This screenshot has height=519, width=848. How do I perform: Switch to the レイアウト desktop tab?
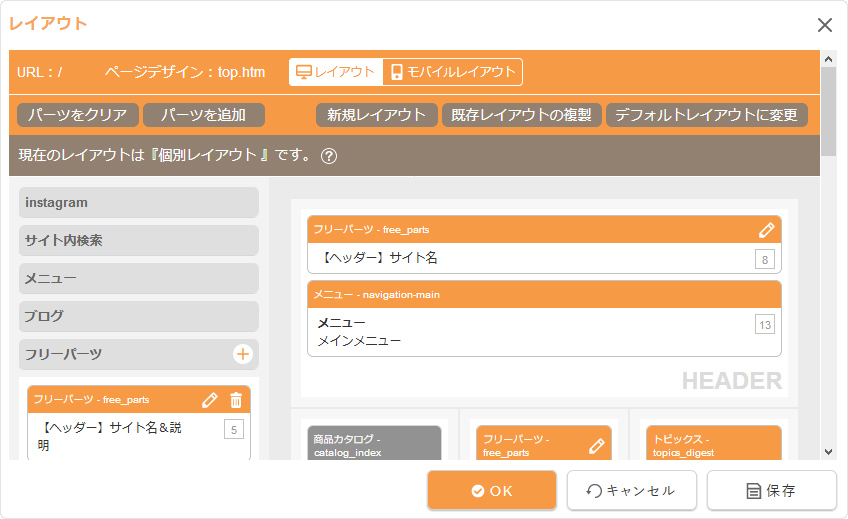tap(336, 72)
